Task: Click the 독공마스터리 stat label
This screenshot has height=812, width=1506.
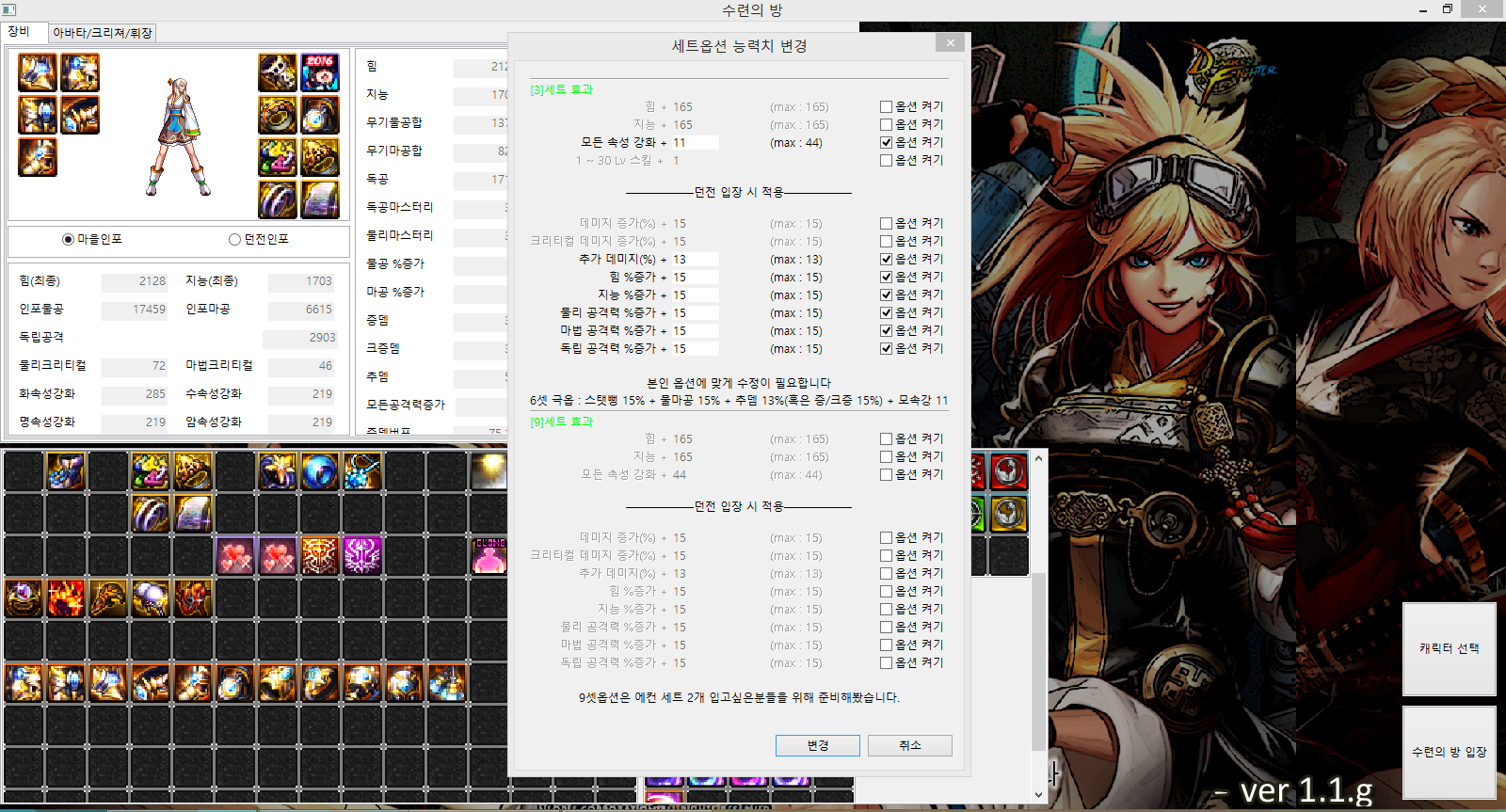Action: tap(400, 207)
